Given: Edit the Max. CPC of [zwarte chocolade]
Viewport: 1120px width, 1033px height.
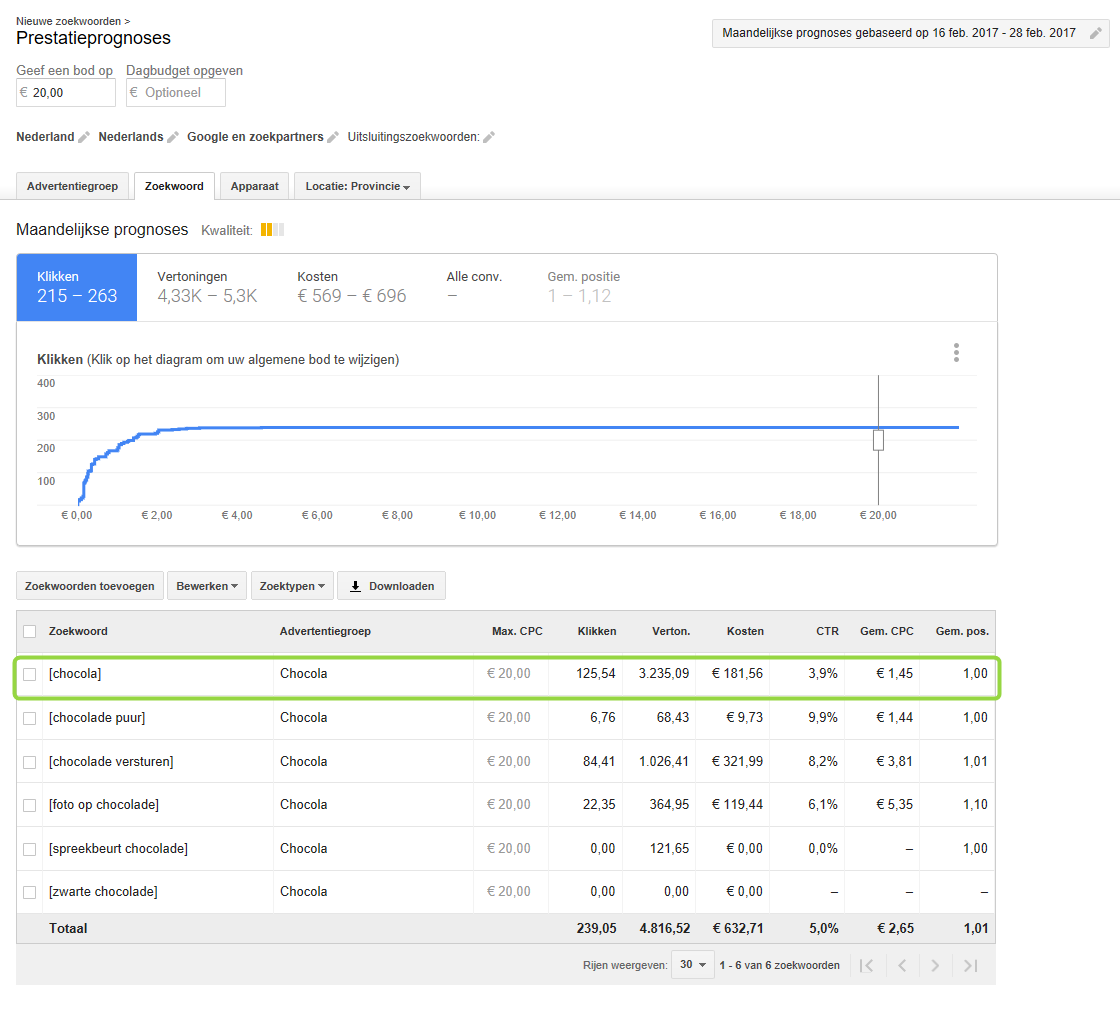Looking at the screenshot, I should pos(509,892).
